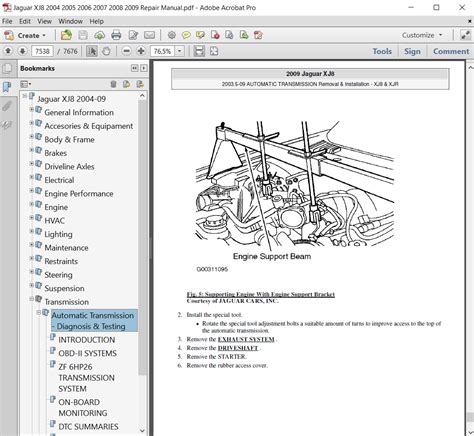Open the bookmarks options dropdown menu
This screenshot has width=474, height=436.
tap(26, 84)
